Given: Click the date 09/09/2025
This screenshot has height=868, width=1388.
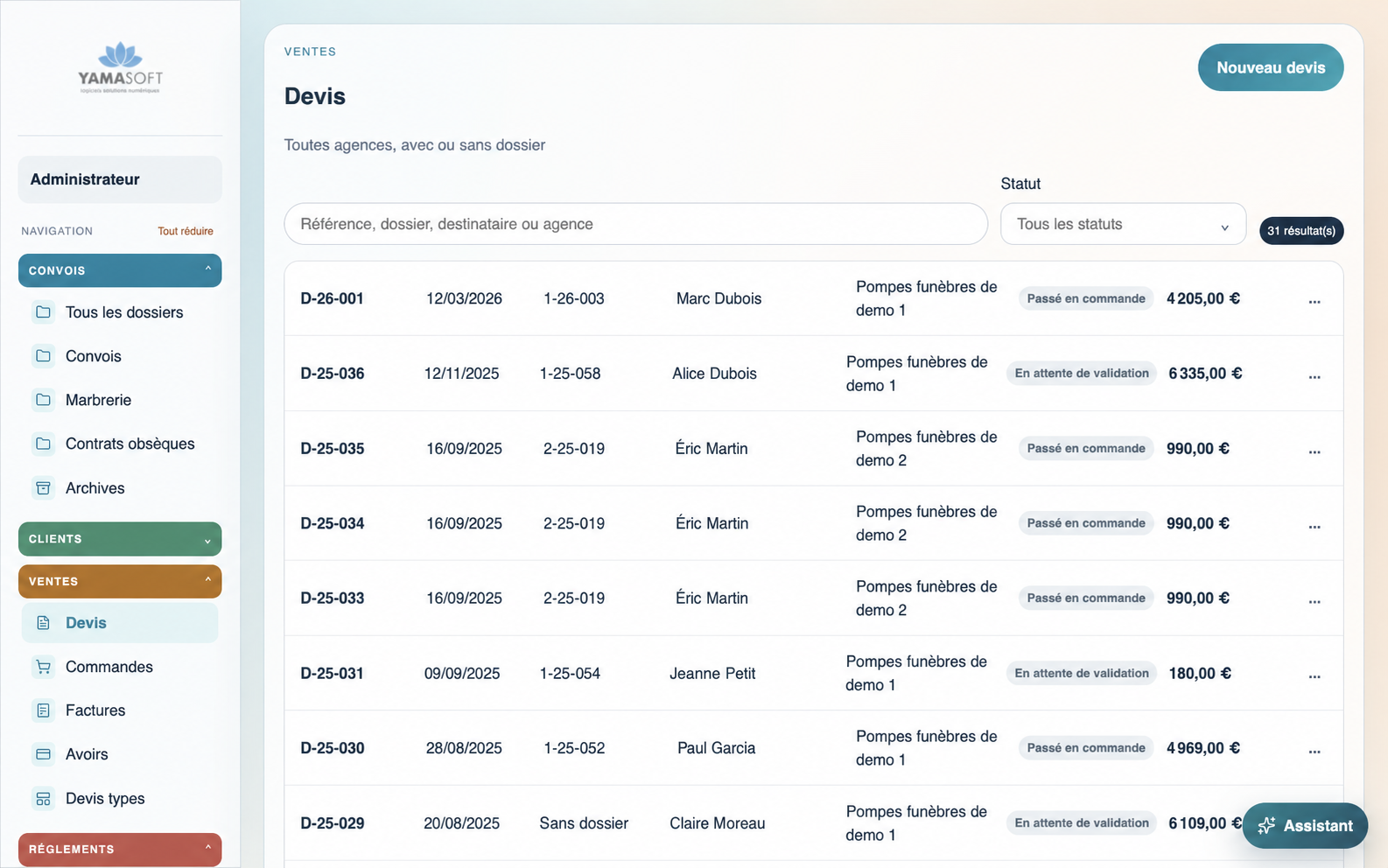Looking at the screenshot, I should pyautogui.click(x=462, y=674).
